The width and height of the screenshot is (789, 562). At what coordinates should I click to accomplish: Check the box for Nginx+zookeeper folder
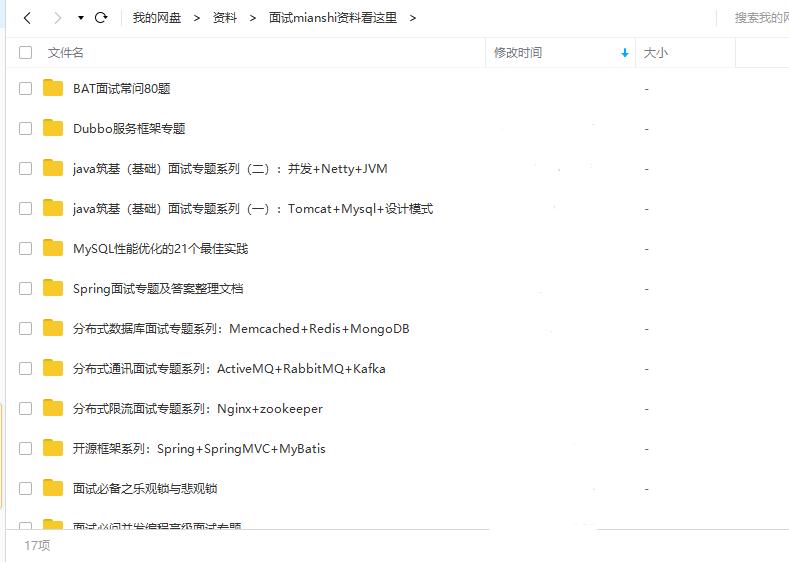point(25,409)
